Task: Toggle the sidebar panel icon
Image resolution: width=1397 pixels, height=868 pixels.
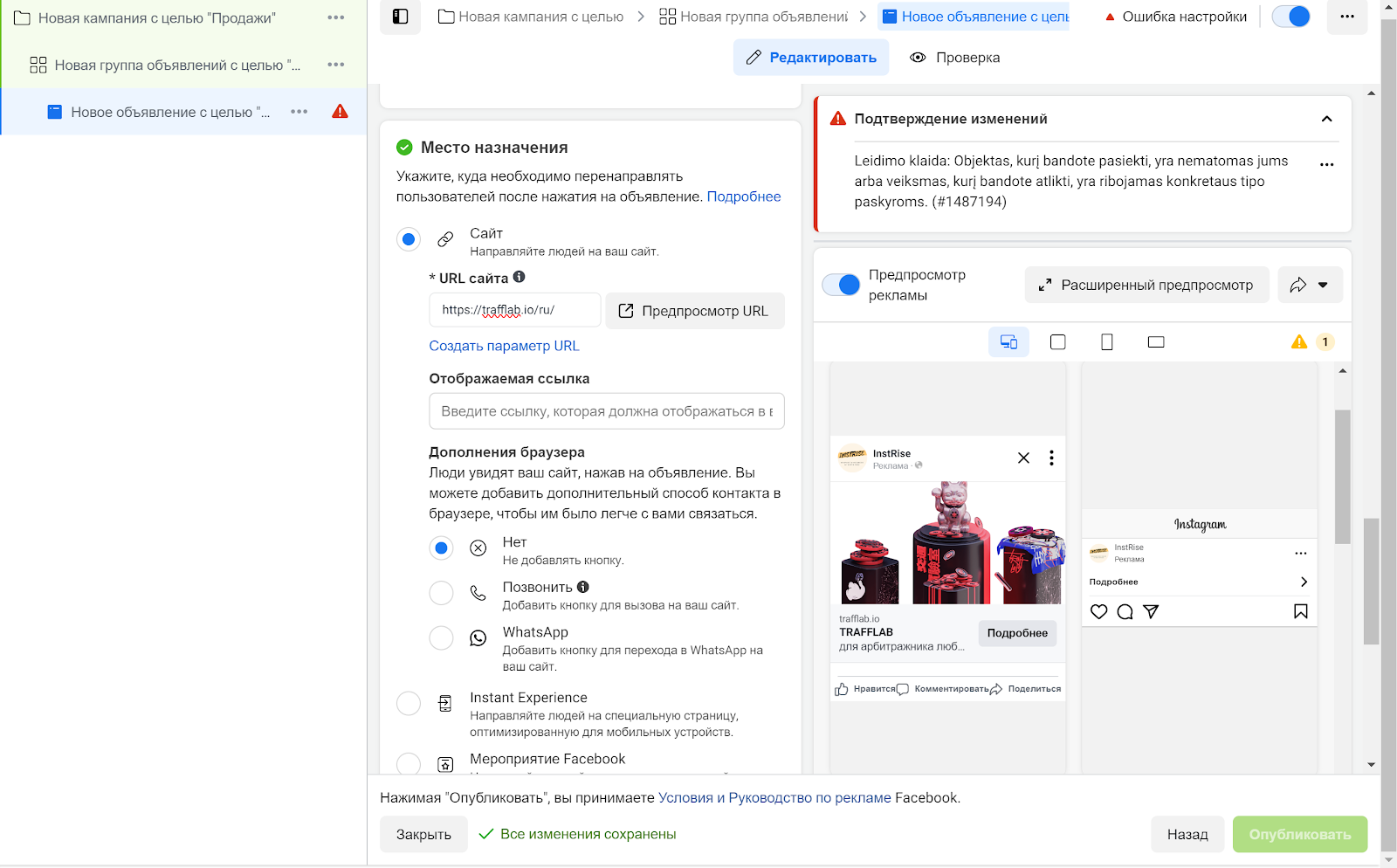Action: click(x=400, y=17)
